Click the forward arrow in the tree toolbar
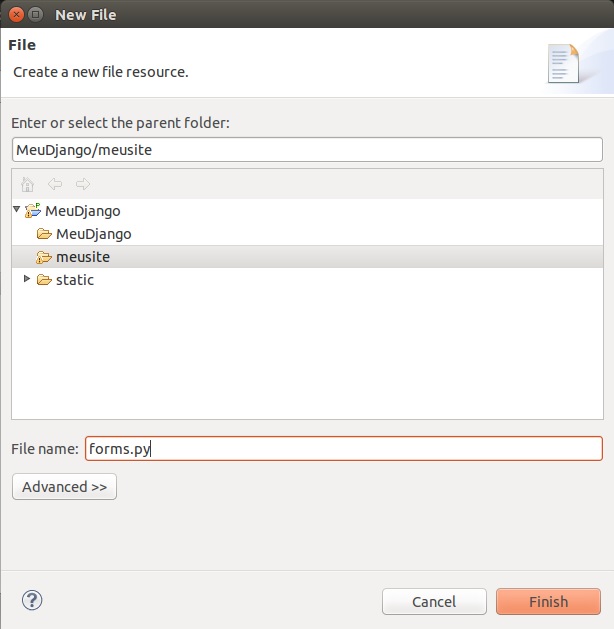This screenshot has width=614, height=629. pos(83,185)
